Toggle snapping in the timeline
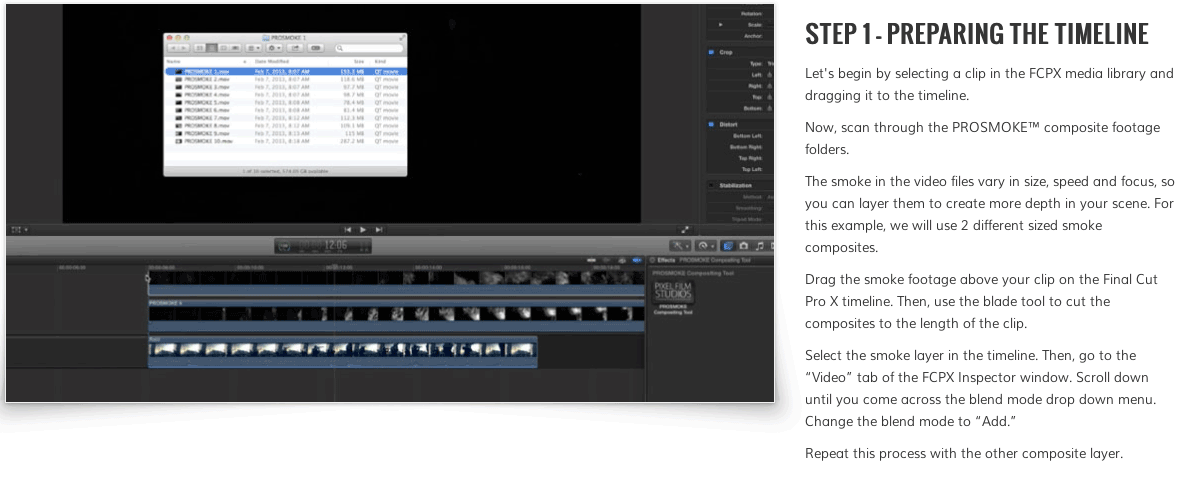Screen dimensions: 1192x477 point(637,260)
